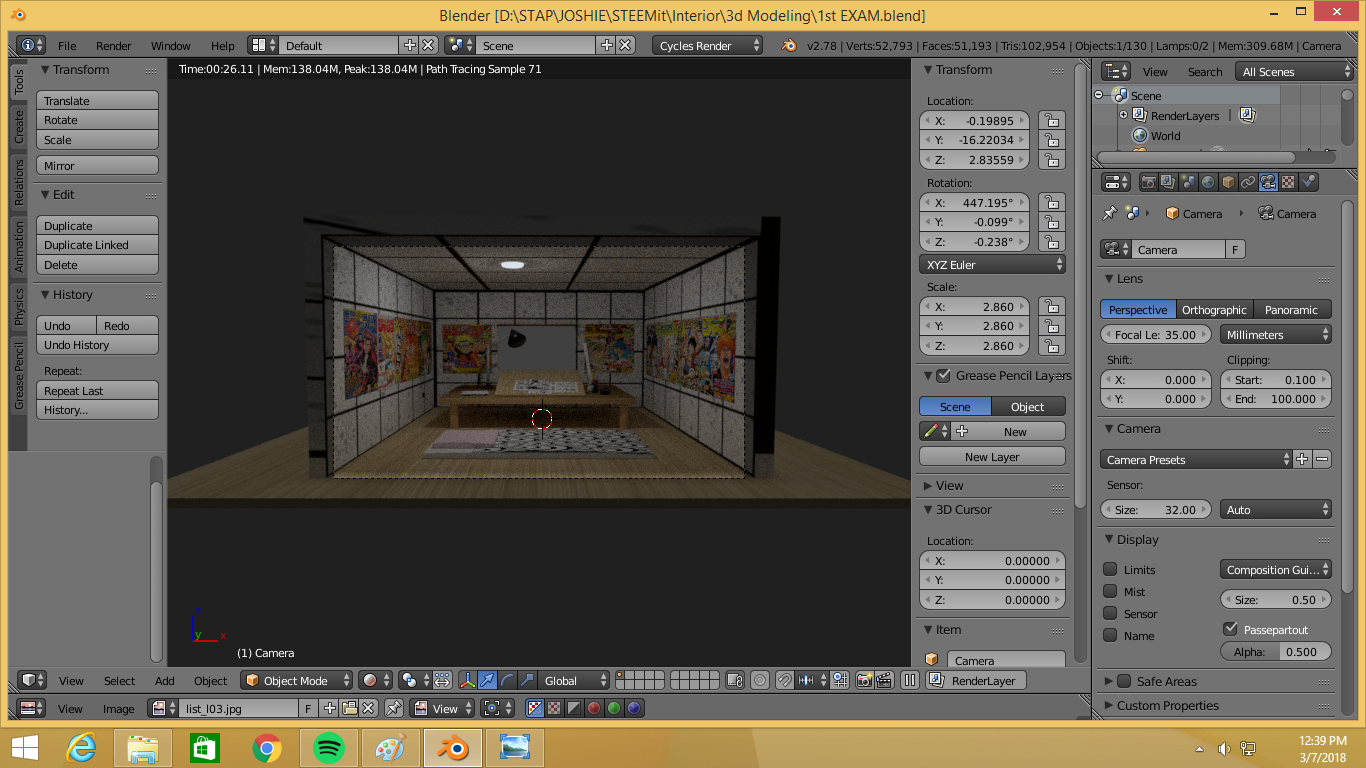Show the green channel in image editor
This screenshot has width=1366, height=768.
(x=614, y=708)
